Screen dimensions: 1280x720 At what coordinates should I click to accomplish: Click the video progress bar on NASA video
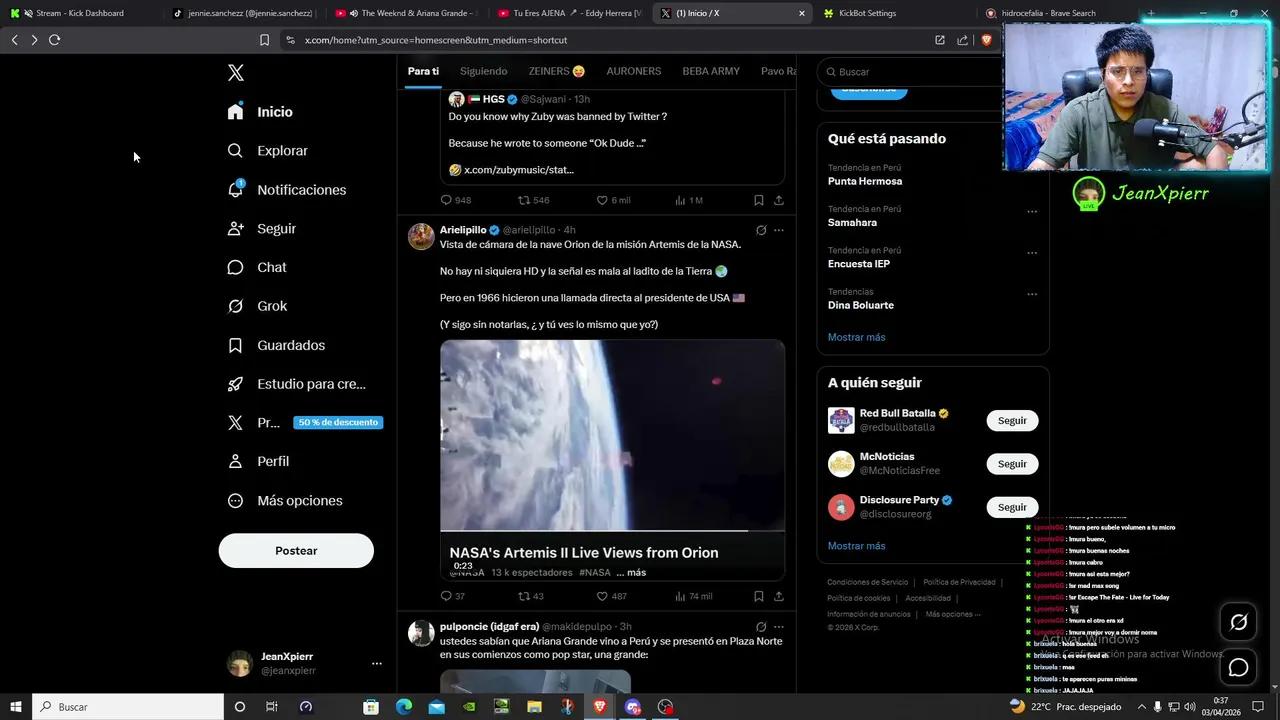(612, 530)
